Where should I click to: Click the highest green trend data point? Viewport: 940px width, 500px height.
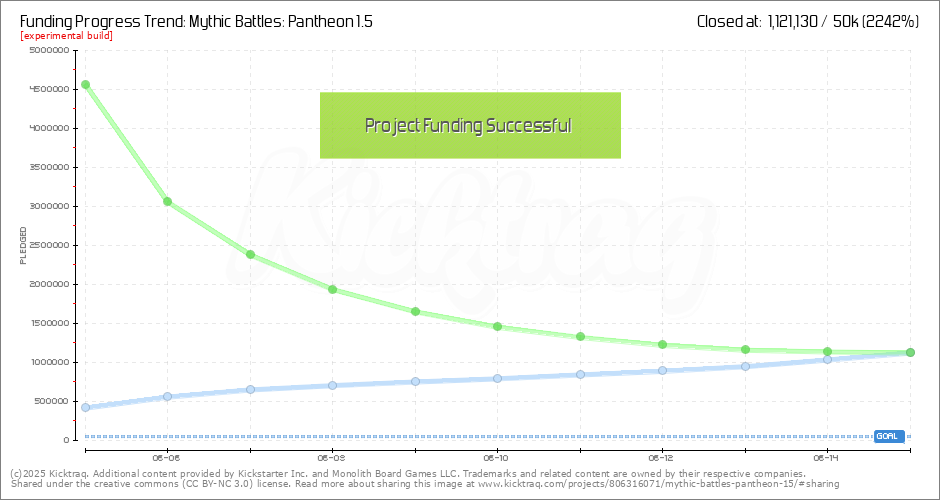(x=86, y=85)
